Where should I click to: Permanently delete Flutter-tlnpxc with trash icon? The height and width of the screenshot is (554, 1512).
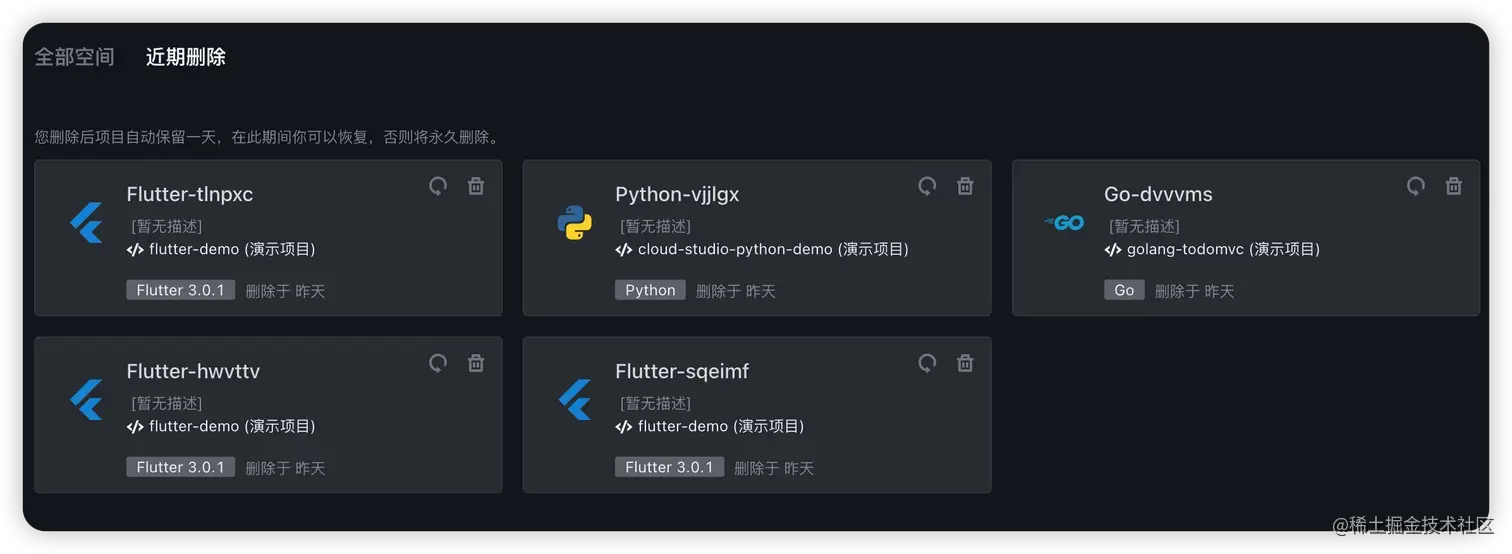(476, 186)
